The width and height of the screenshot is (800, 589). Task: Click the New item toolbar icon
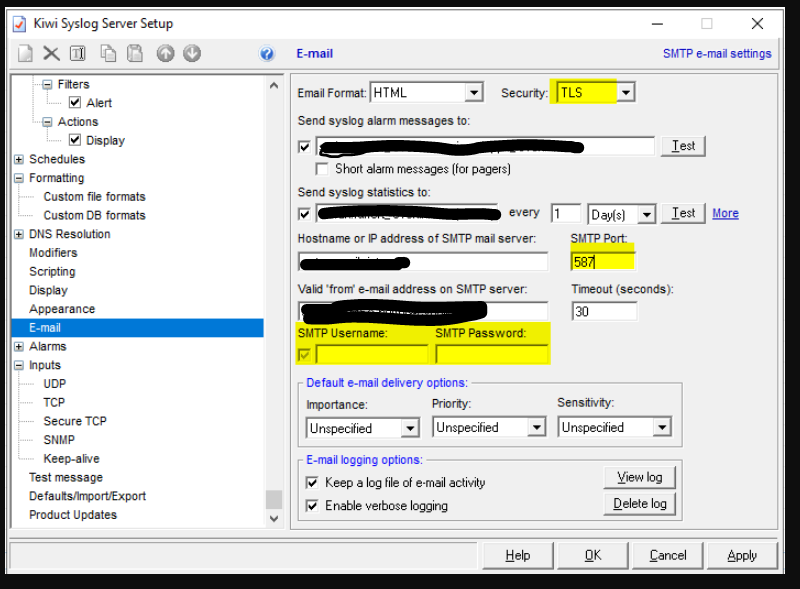[25, 54]
